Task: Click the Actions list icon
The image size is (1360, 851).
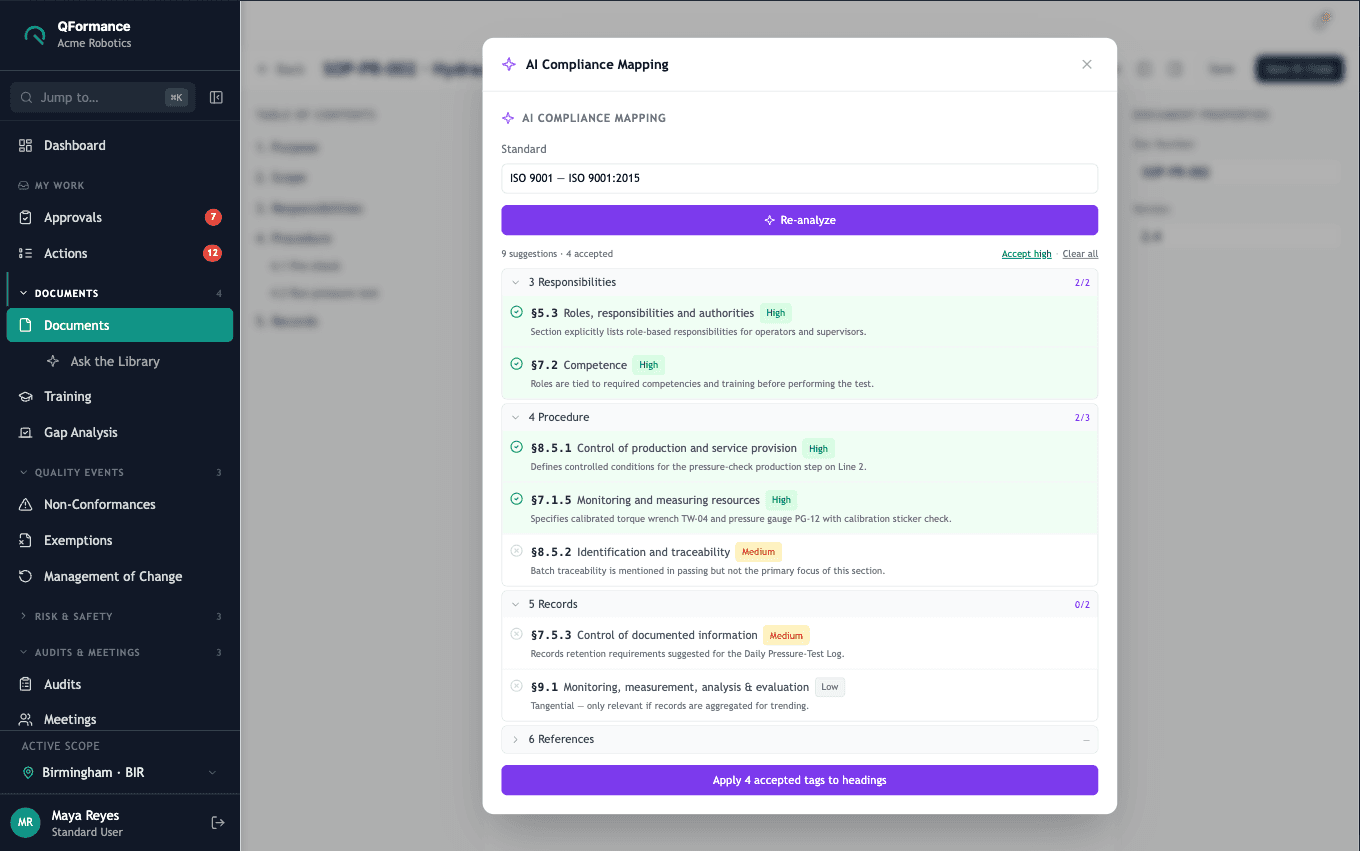Action: tap(26, 253)
